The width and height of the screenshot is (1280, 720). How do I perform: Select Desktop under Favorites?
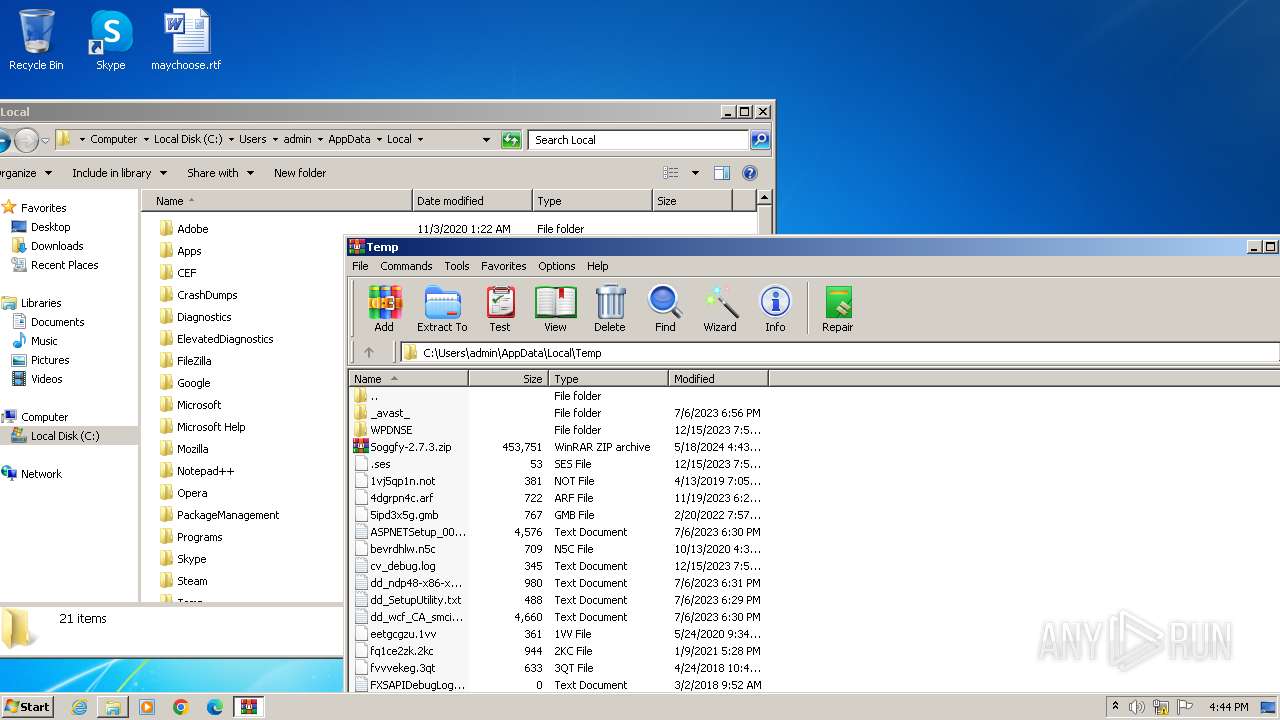[x=50, y=227]
